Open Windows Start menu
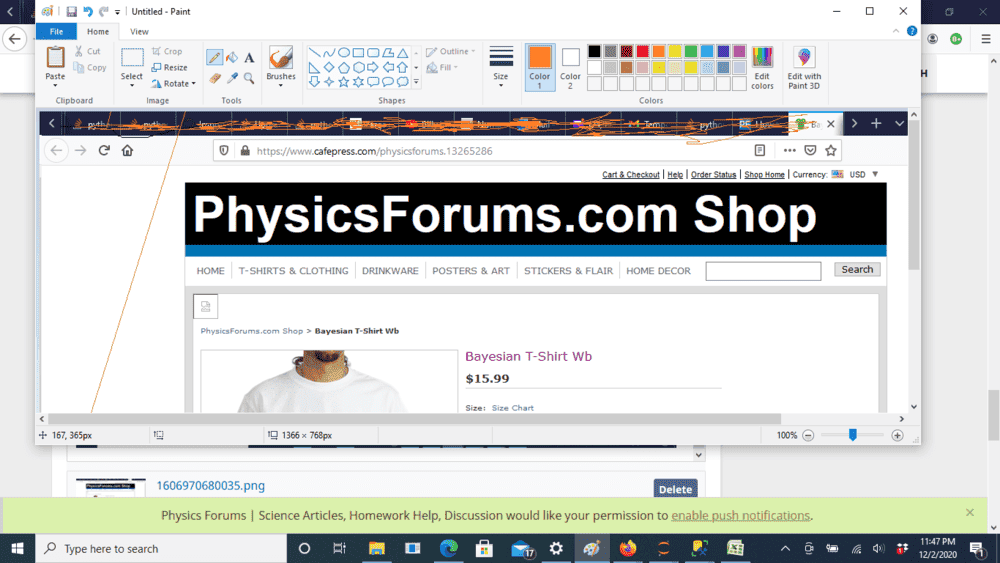 17,548
